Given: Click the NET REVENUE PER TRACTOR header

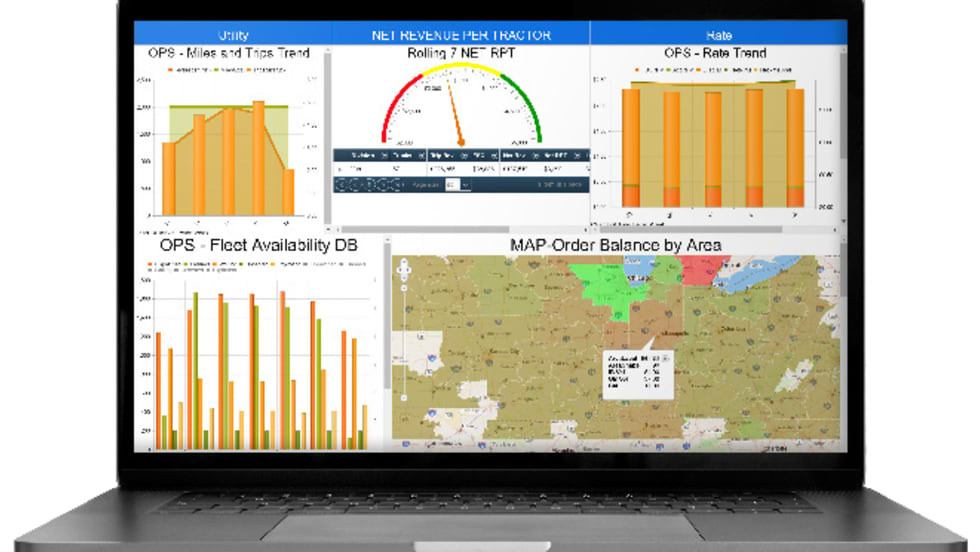Looking at the screenshot, I should click(x=460, y=35).
